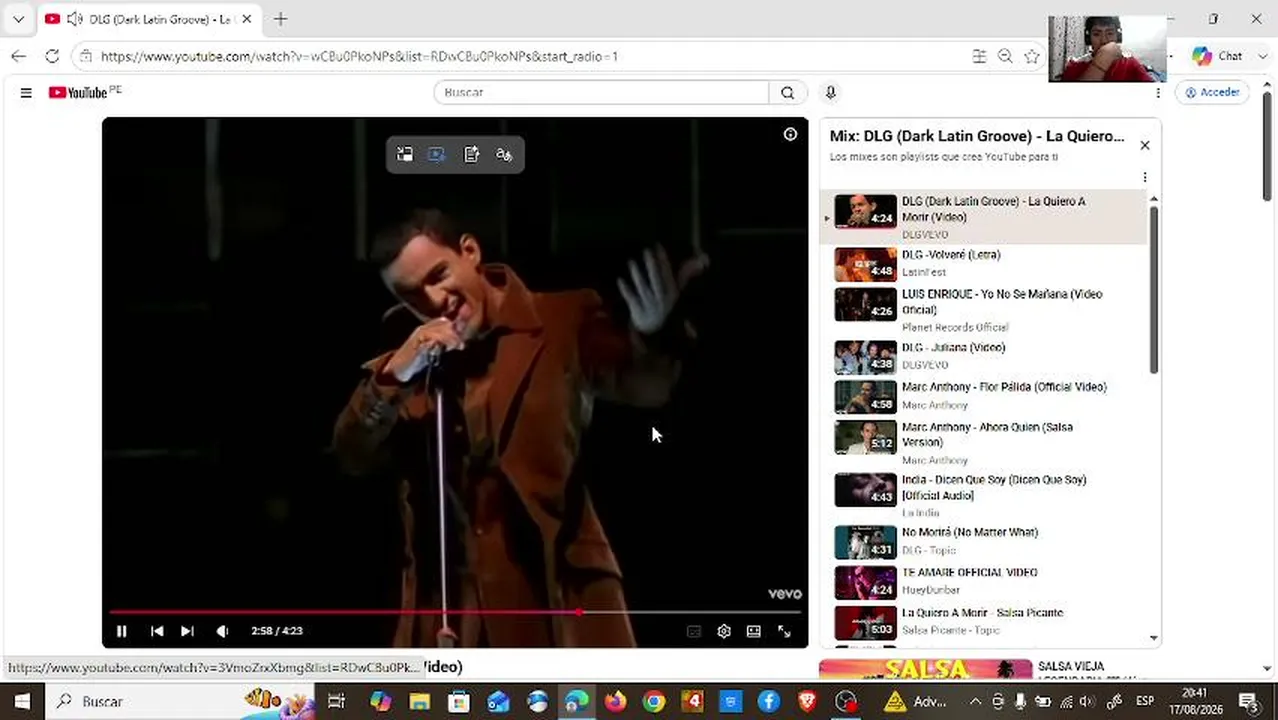Viewport: 1278px width, 720px height.
Task: Mute the video player volume
Action: click(x=222, y=631)
